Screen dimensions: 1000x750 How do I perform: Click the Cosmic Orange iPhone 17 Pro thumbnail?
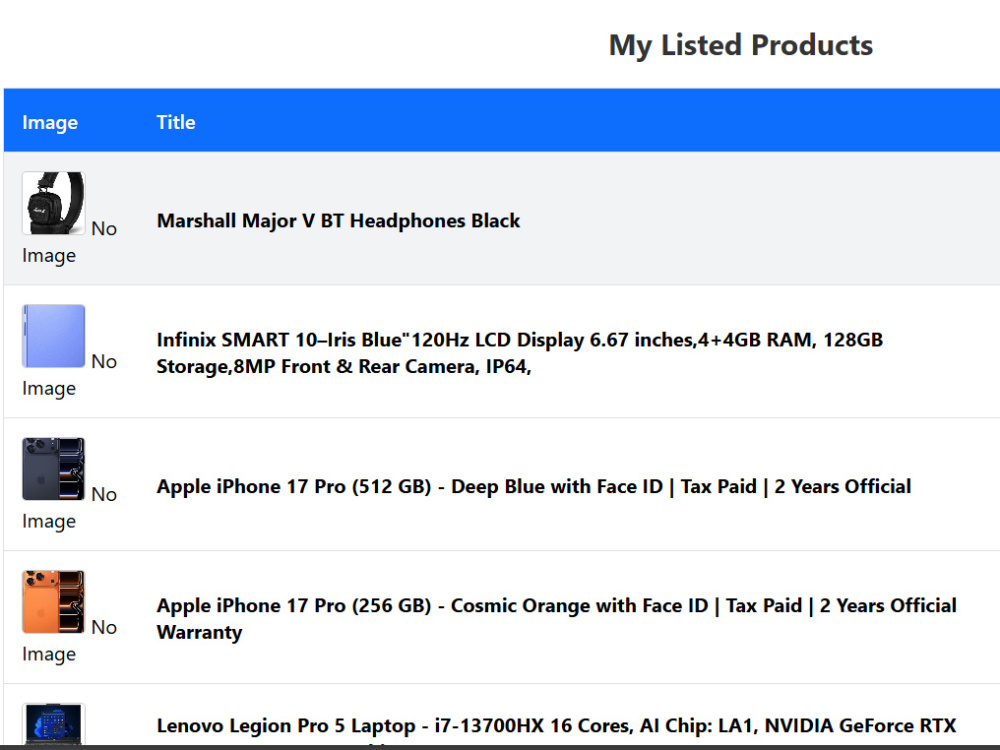(54, 601)
